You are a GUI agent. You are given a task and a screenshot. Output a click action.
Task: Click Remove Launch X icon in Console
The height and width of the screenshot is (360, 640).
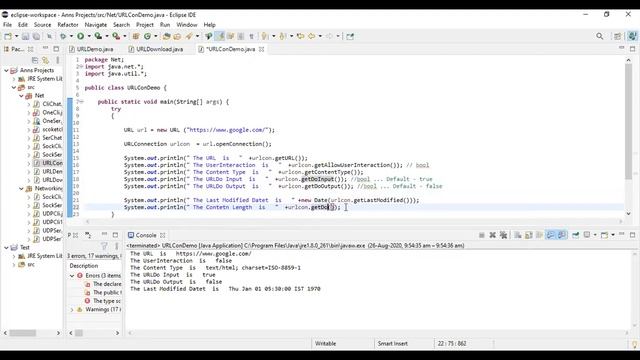pyautogui.click(x=493, y=235)
